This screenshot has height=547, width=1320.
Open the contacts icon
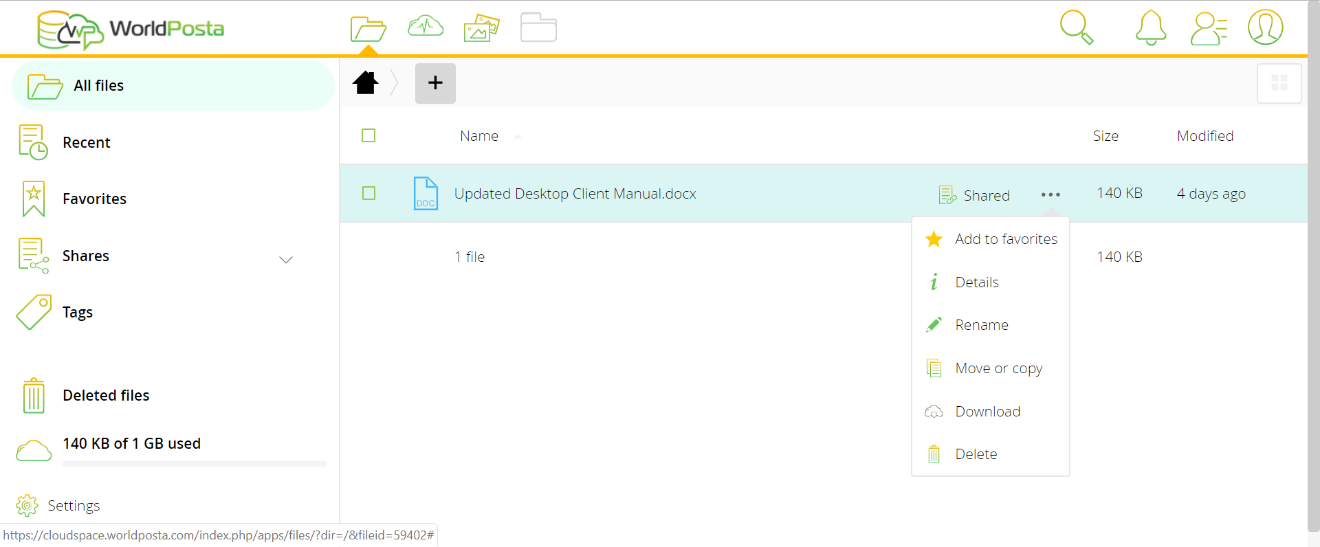click(x=1208, y=28)
